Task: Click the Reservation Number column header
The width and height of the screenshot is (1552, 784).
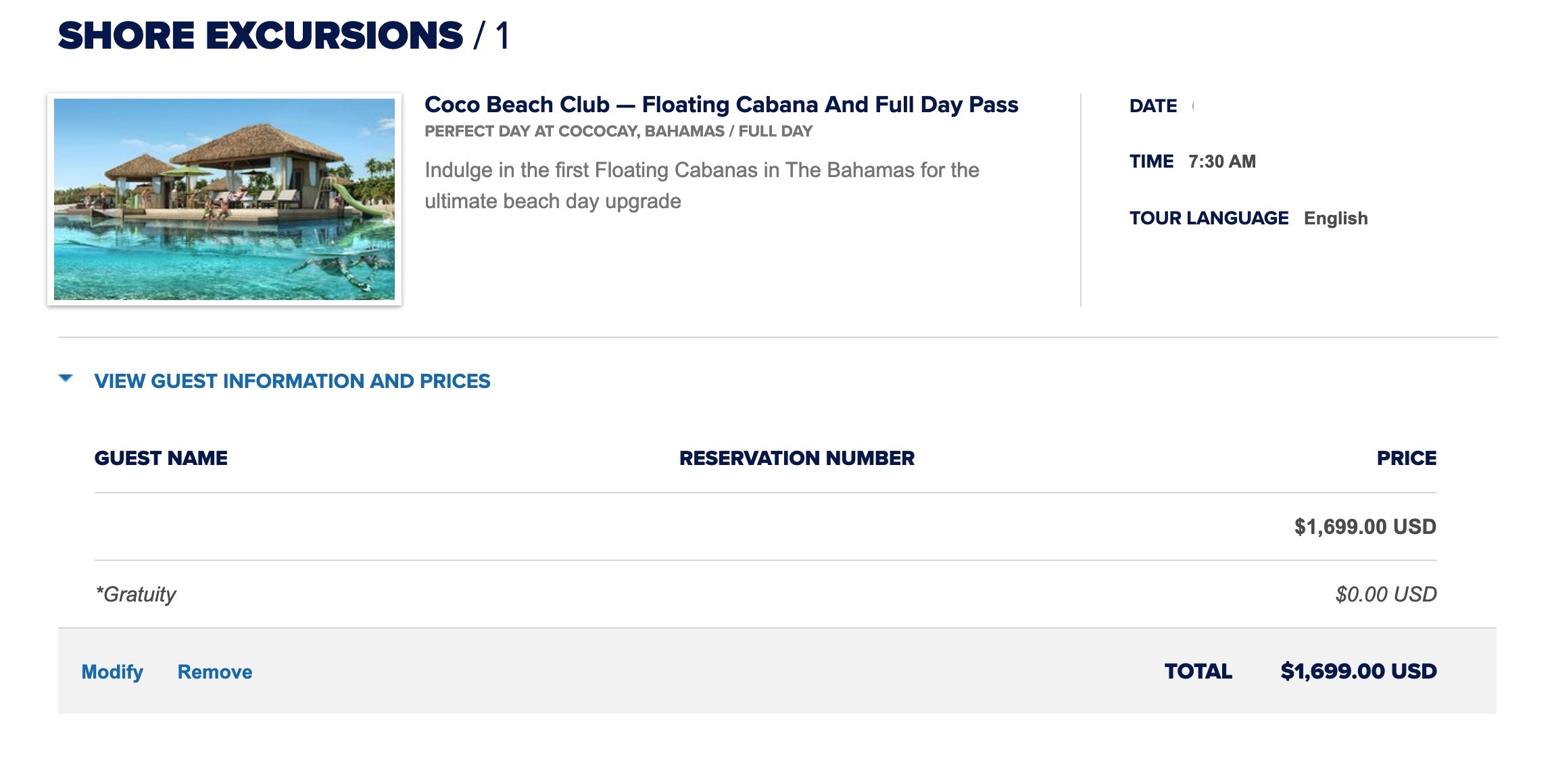Action: pos(797,458)
